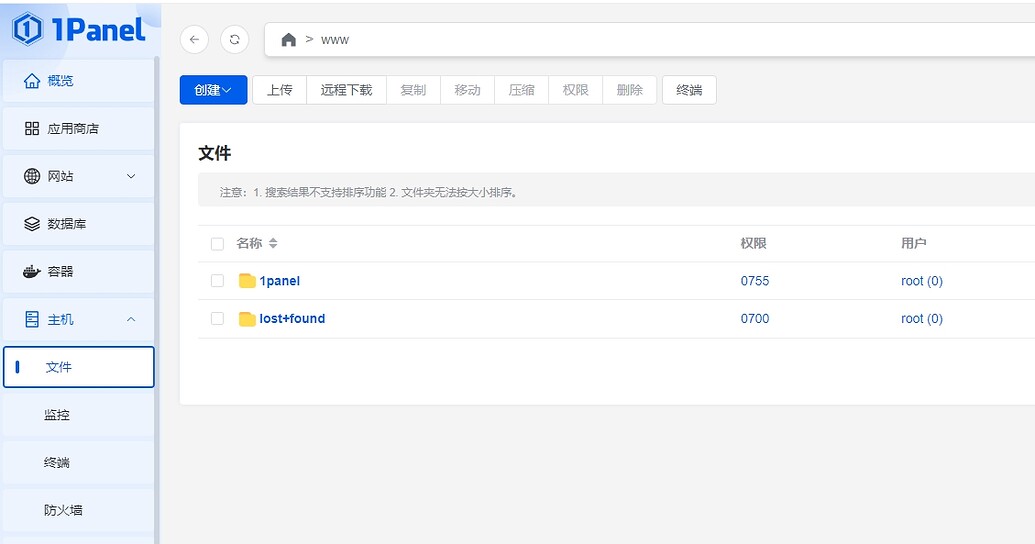This screenshot has height=544, width=1035.
Task: Open 终端 in the sidebar
Action: pyautogui.click(x=79, y=462)
